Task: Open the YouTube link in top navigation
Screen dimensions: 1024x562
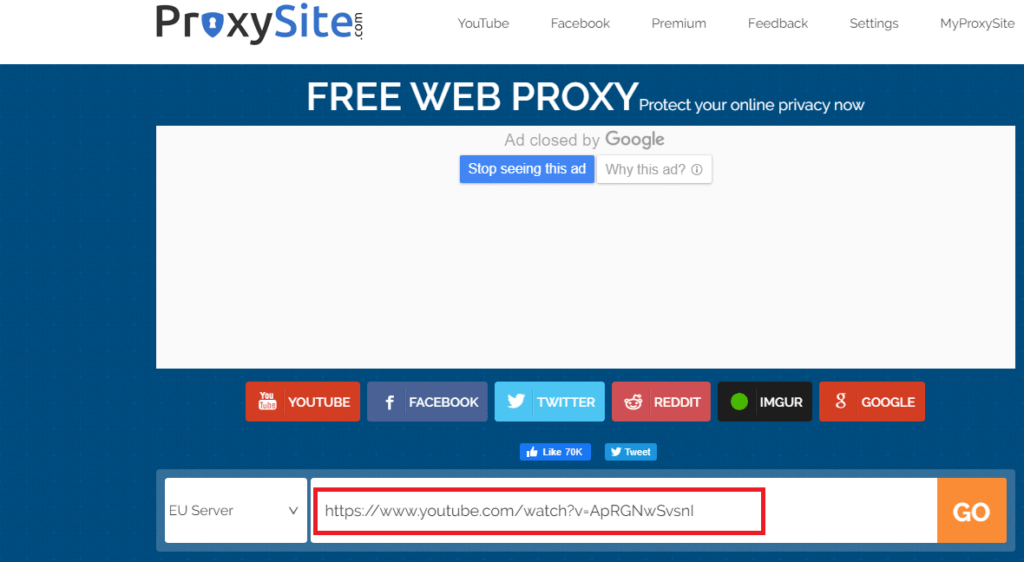Action: click(x=483, y=23)
